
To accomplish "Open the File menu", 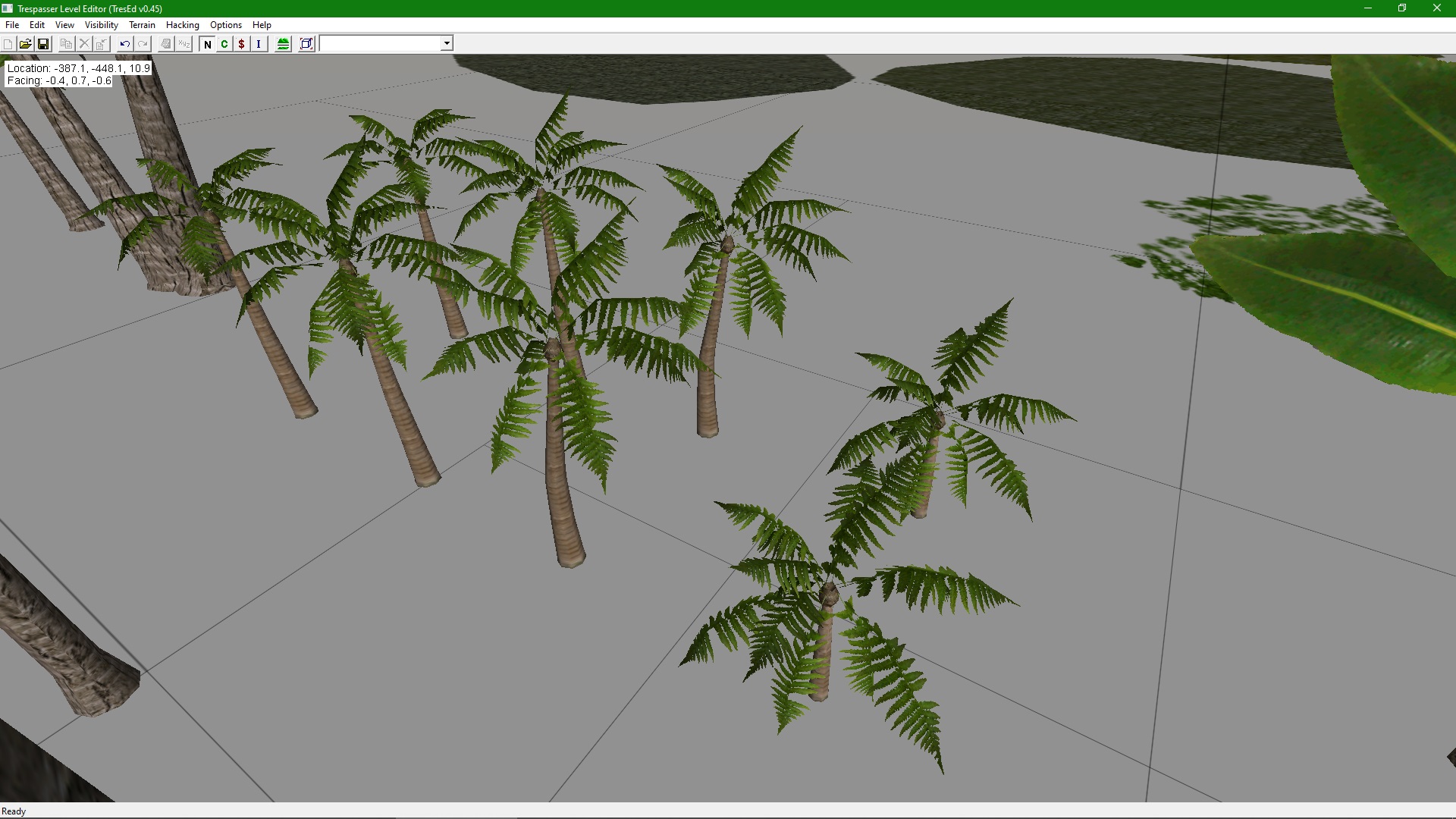I will tap(12, 25).
